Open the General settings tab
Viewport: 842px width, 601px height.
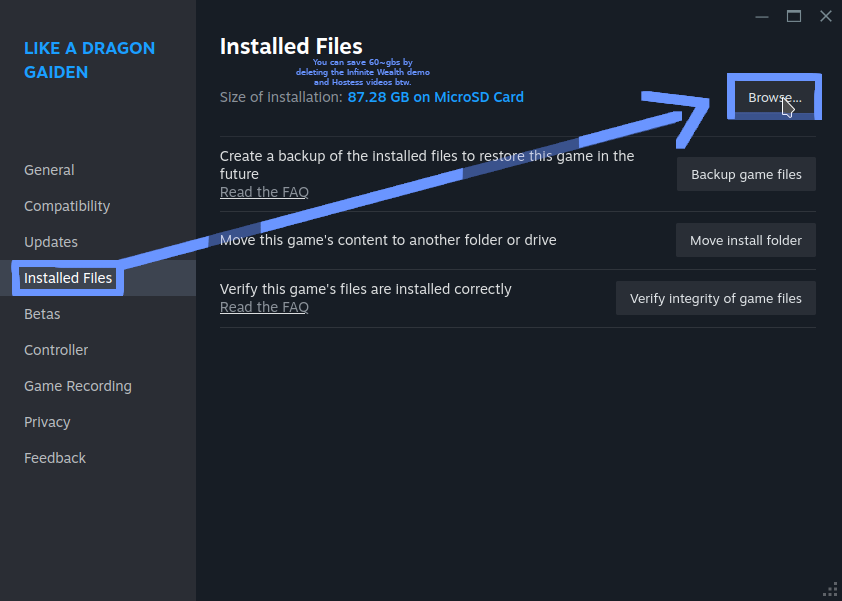point(49,170)
